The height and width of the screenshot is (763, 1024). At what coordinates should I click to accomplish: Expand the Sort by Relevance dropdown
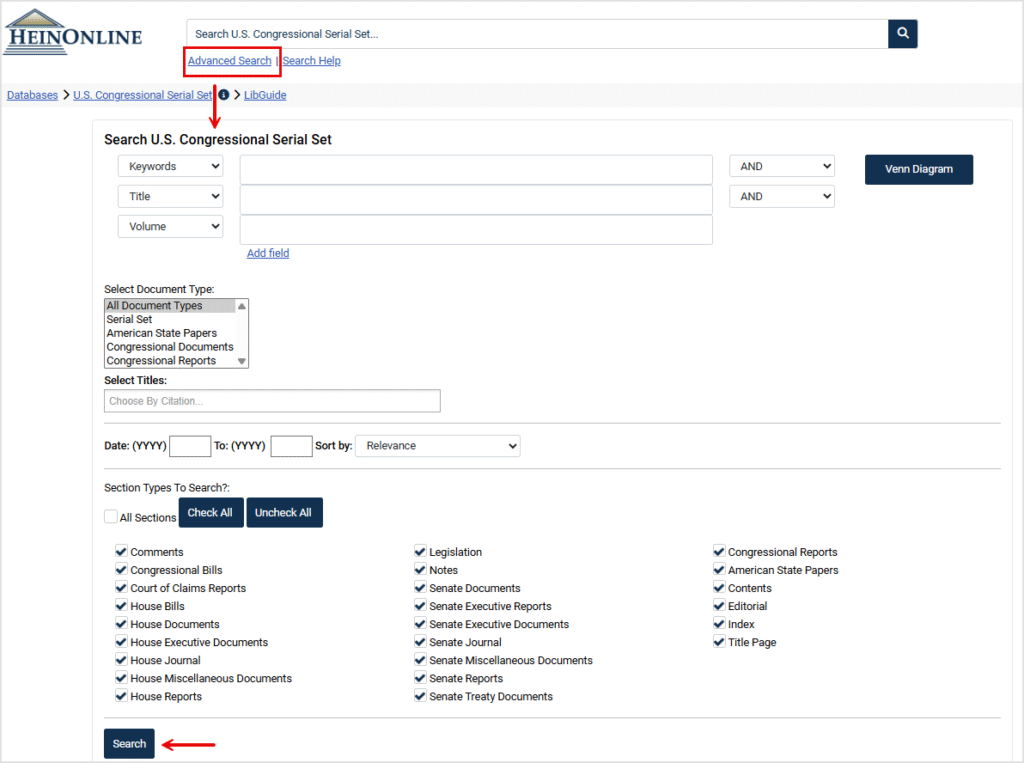coord(437,446)
